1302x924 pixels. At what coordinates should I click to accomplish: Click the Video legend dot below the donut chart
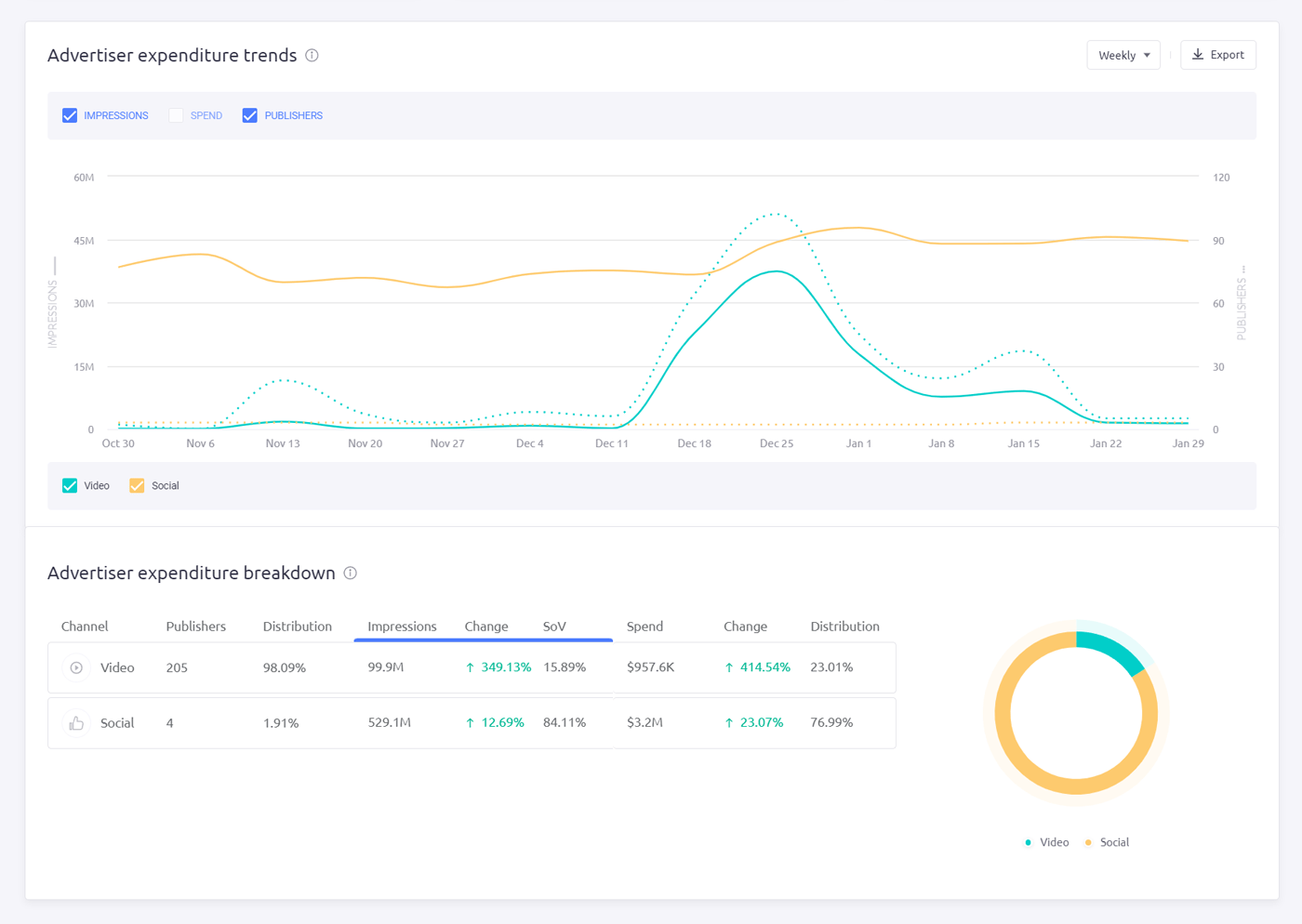1029,842
